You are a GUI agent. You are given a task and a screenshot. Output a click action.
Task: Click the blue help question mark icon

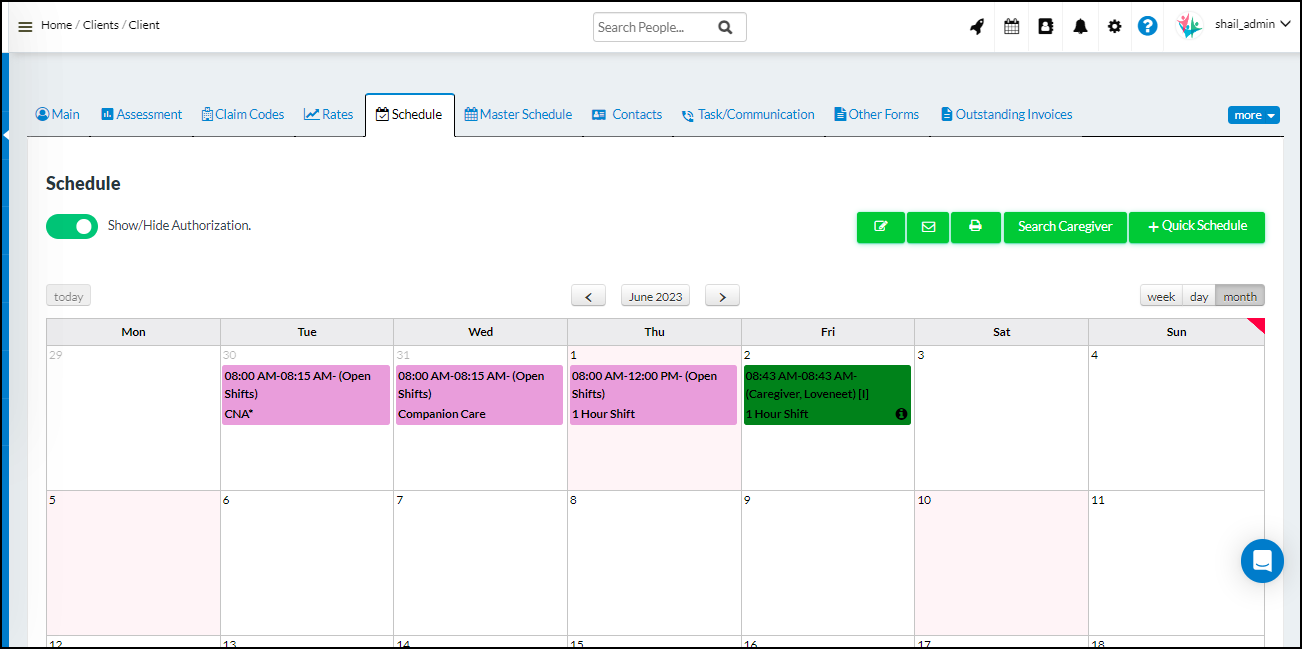point(1148,27)
